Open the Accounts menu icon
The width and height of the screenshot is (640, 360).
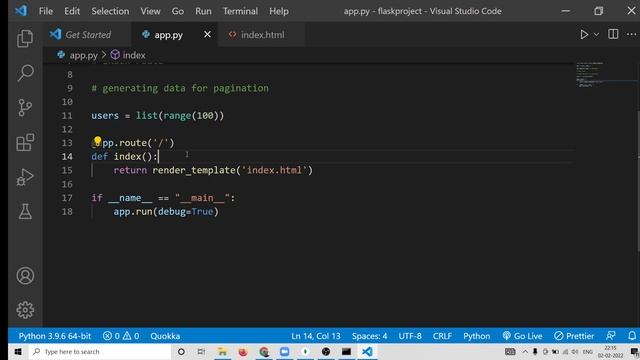(25, 276)
